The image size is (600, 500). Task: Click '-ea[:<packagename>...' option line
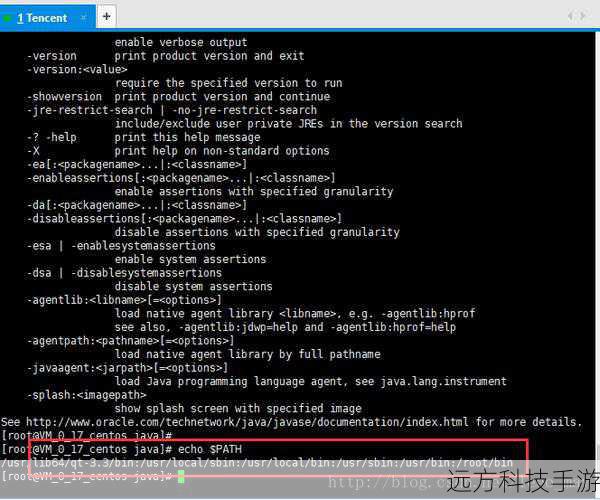click(x=137, y=164)
